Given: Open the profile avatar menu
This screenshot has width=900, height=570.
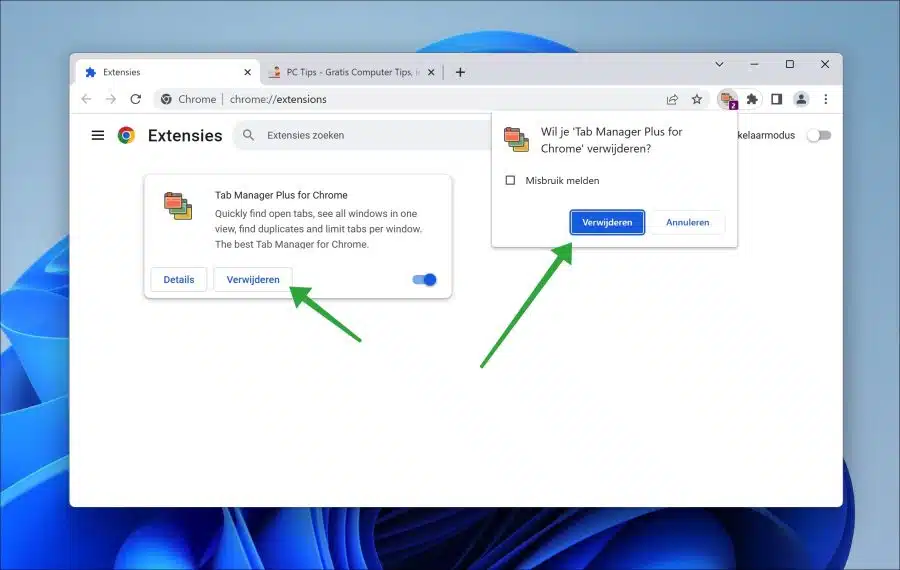Looking at the screenshot, I should click(x=801, y=99).
